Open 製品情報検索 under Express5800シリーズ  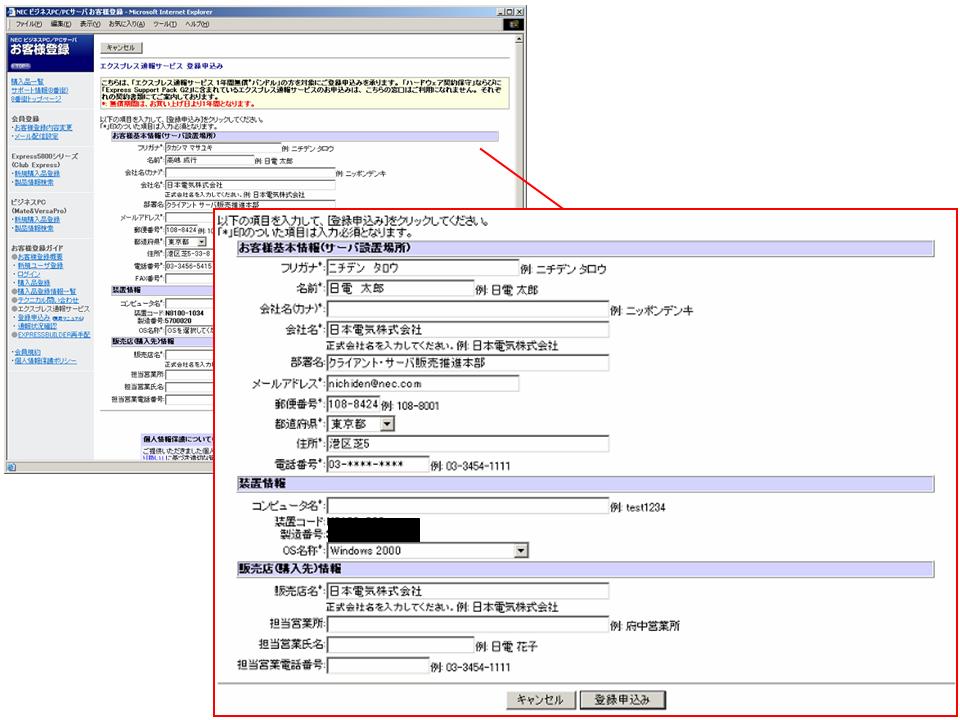34,182
